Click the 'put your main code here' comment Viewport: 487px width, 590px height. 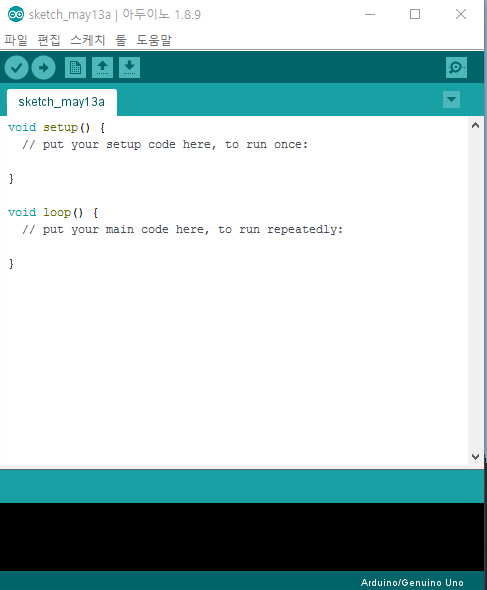(183, 230)
